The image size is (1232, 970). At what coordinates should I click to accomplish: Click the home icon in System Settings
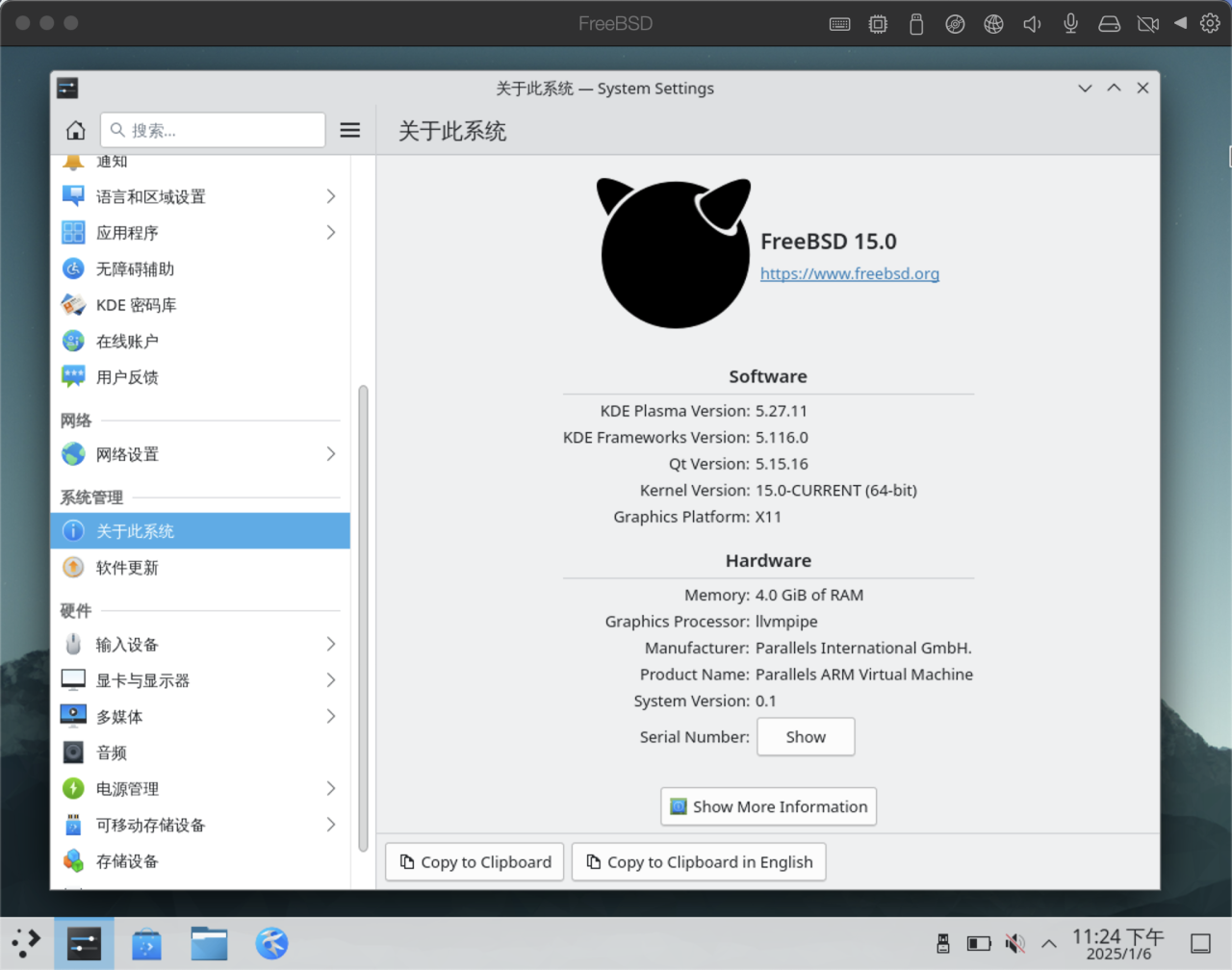75,130
